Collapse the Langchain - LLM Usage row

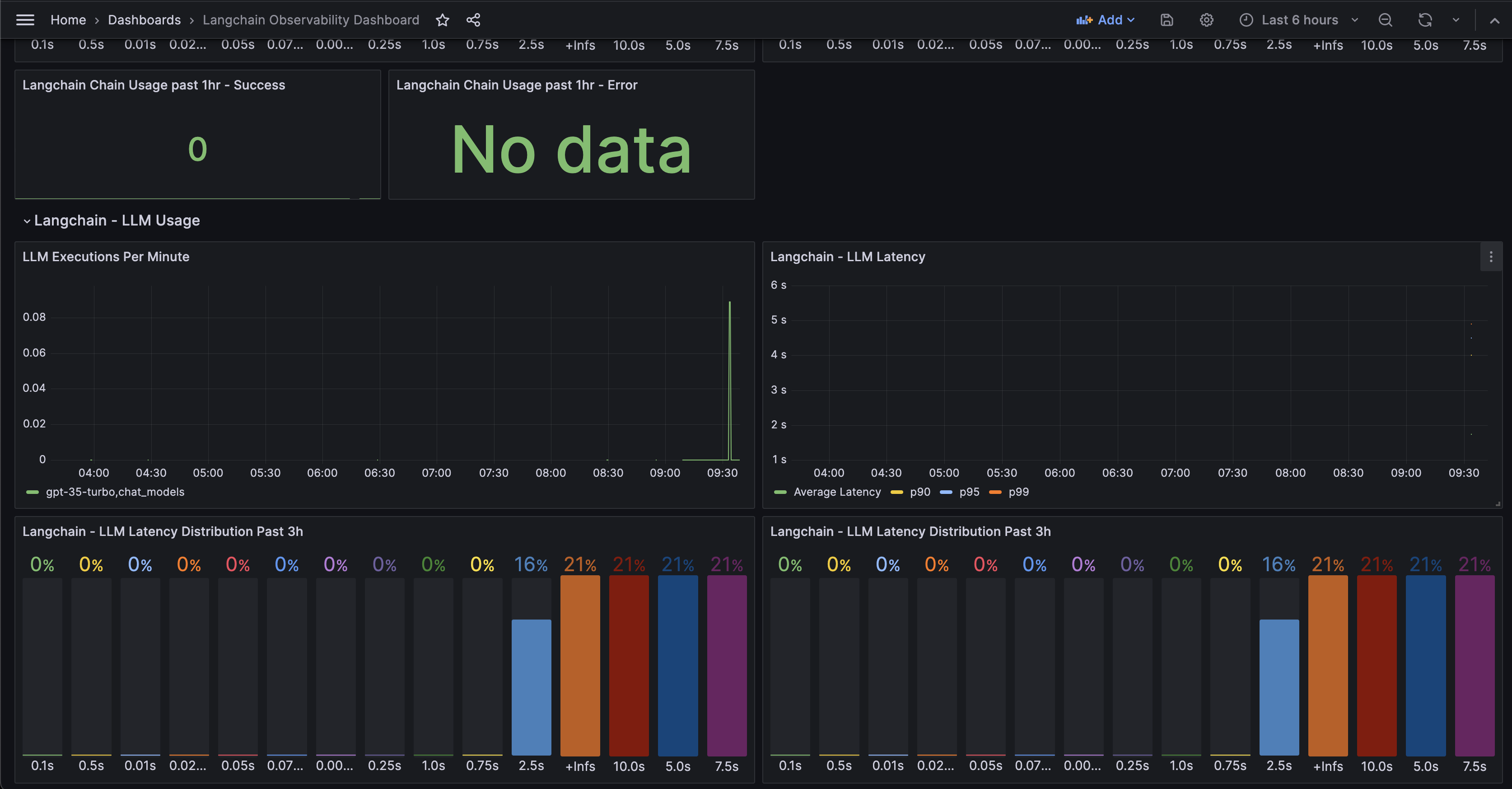(x=27, y=221)
